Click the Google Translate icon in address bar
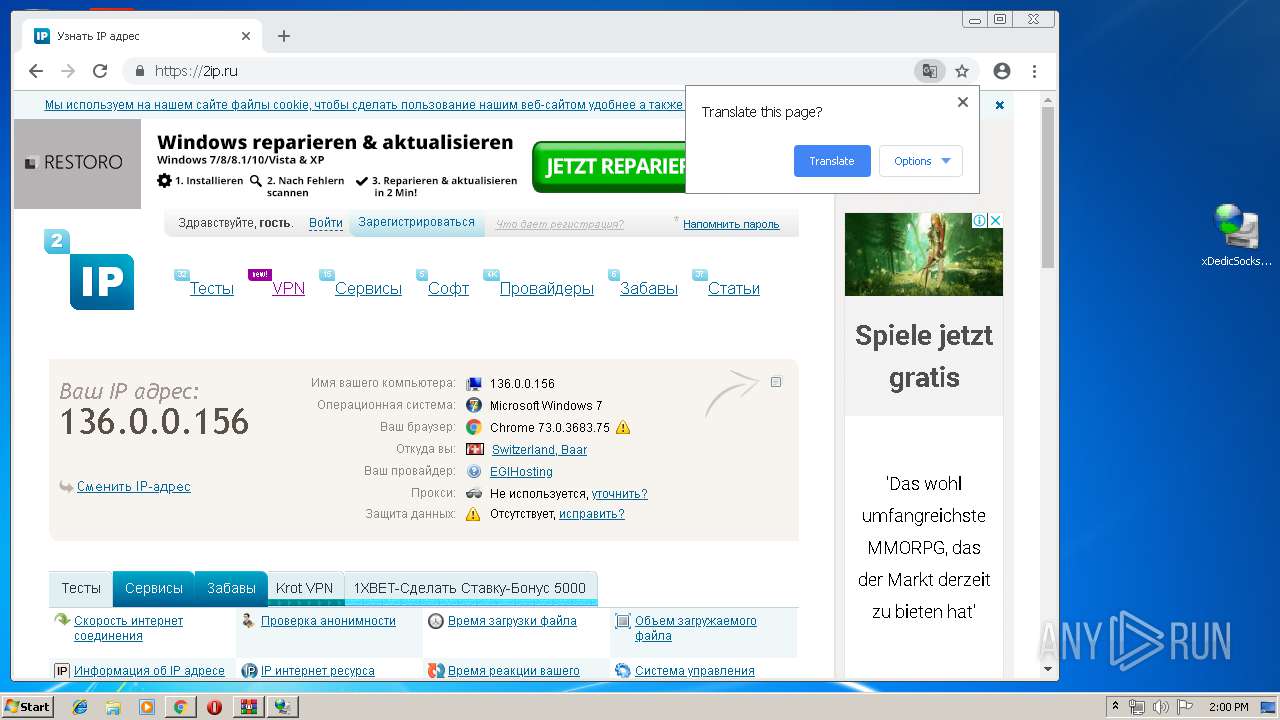The height and width of the screenshot is (720, 1280). (930, 71)
